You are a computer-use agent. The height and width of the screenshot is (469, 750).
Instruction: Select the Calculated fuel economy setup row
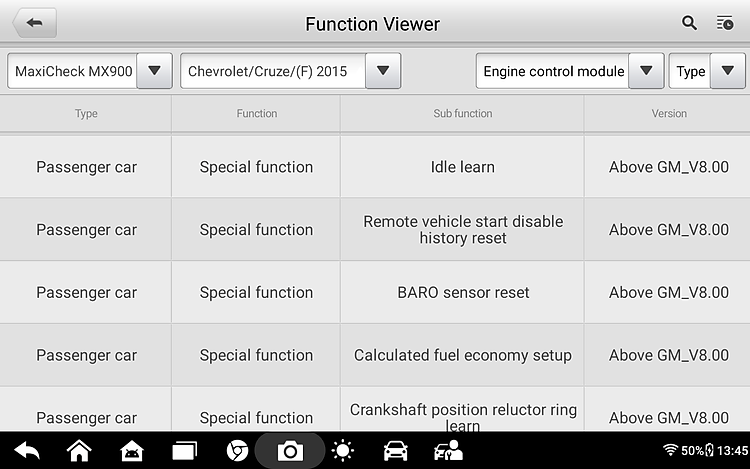tap(375, 355)
